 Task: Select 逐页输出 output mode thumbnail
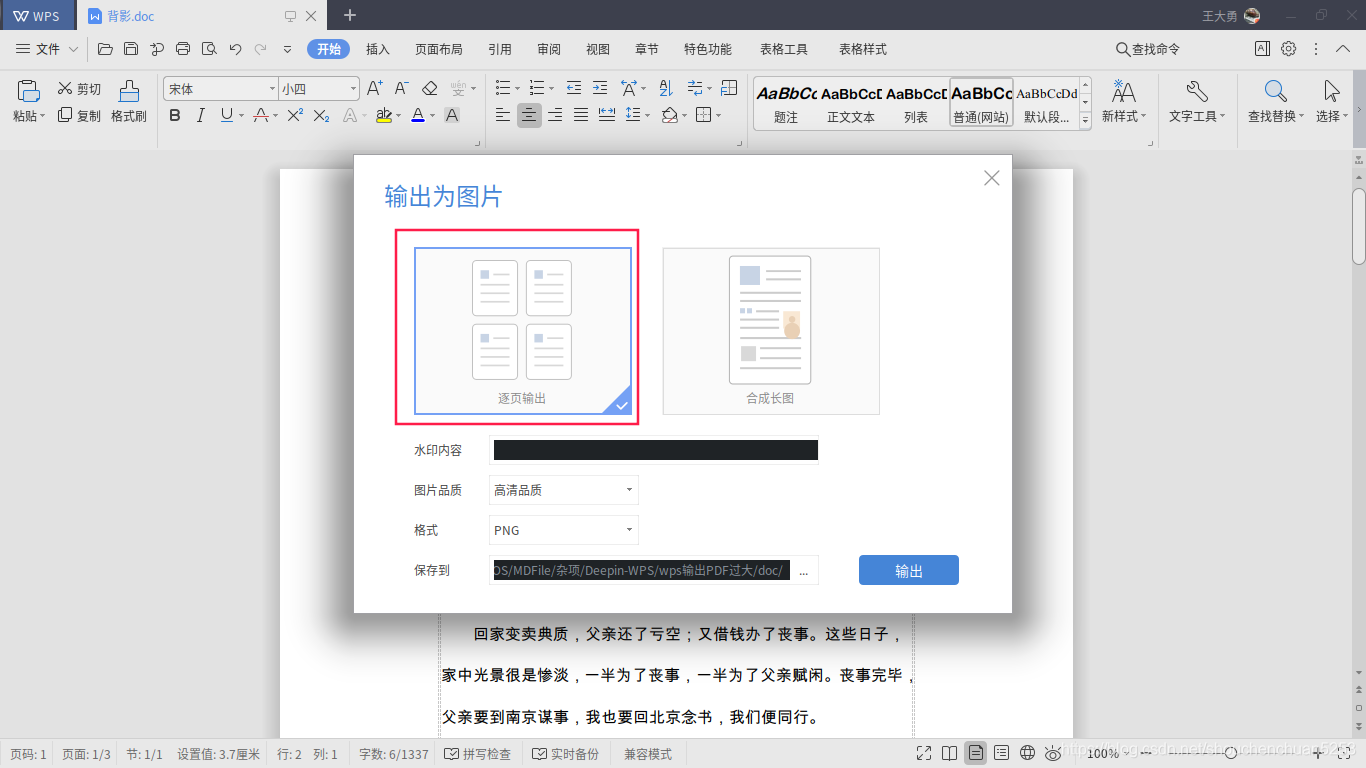click(523, 331)
